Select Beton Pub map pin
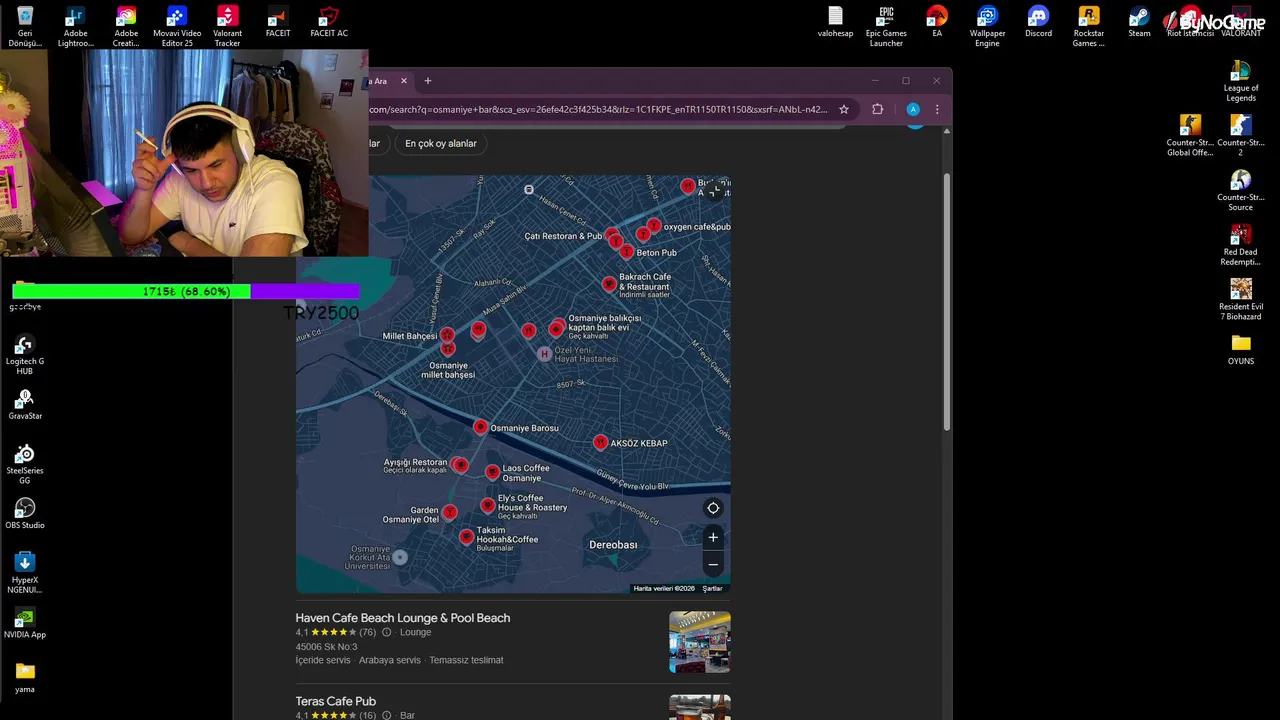Screen dimensions: 1280x720 coord(626,251)
